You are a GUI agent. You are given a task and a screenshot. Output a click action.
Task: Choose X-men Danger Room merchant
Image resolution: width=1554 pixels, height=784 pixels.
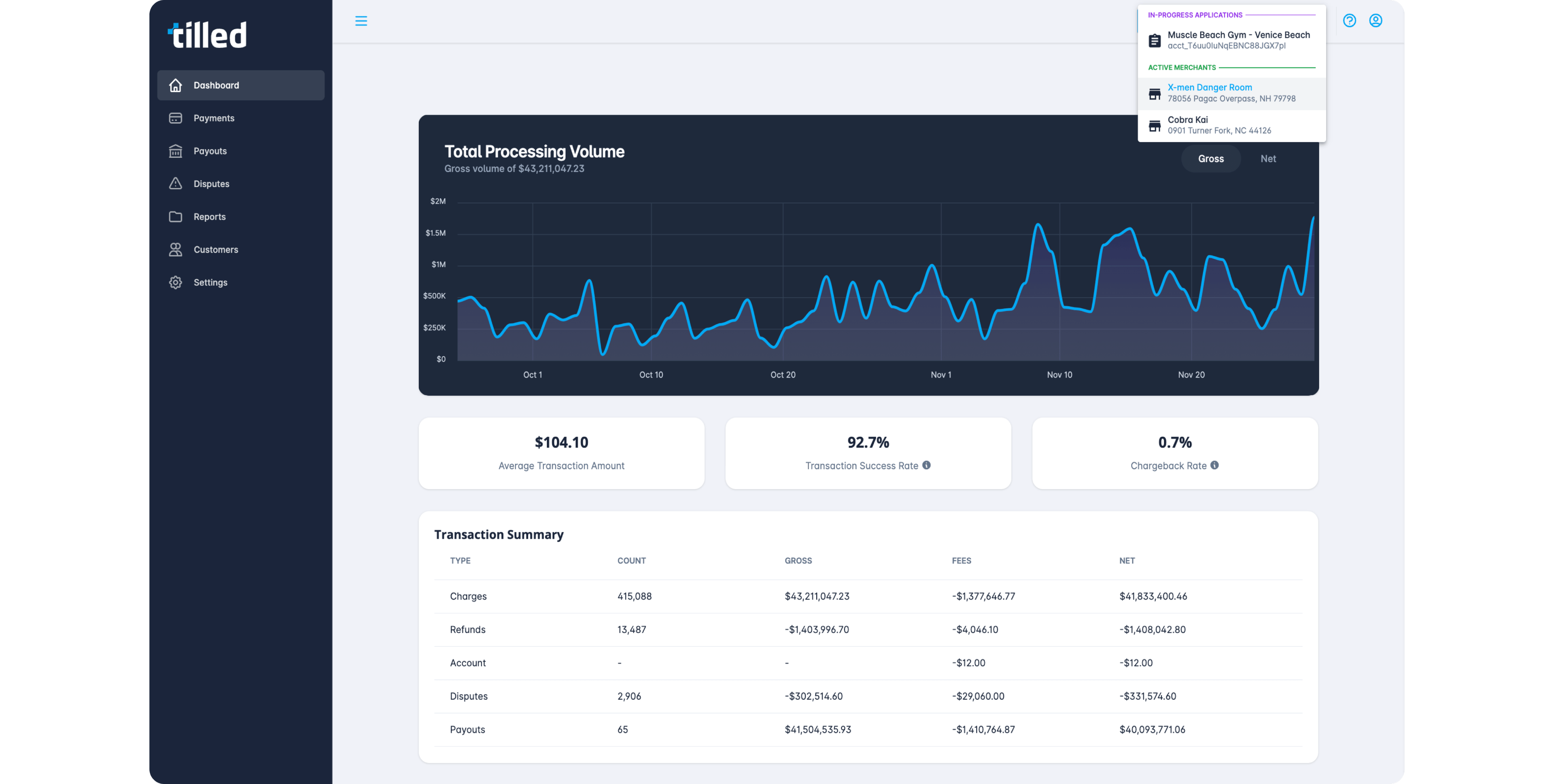click(x=1231, y=93)
